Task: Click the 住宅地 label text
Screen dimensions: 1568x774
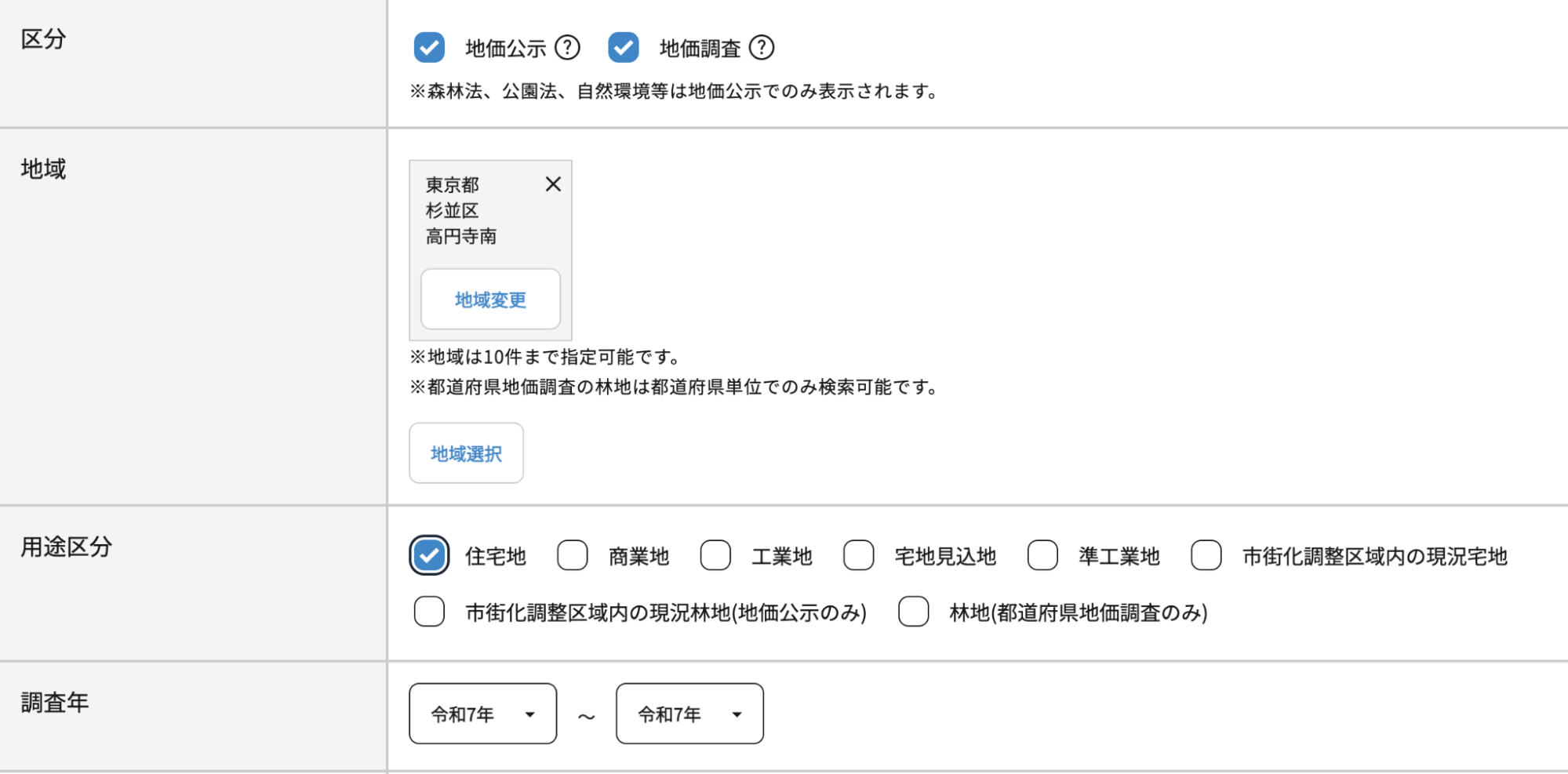Action: [x=495, y=557]
